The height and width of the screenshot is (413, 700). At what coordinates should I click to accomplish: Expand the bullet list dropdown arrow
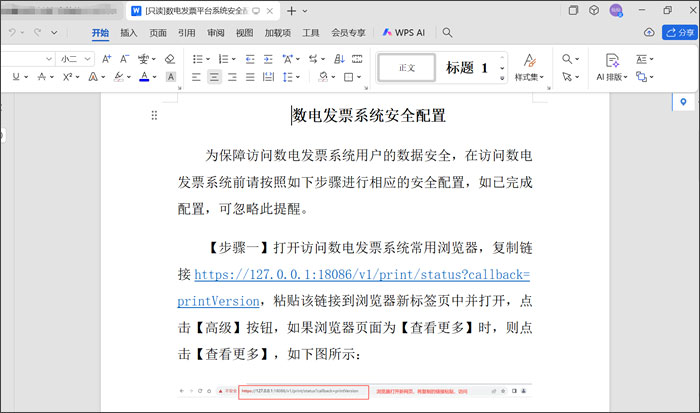[208, 59]
